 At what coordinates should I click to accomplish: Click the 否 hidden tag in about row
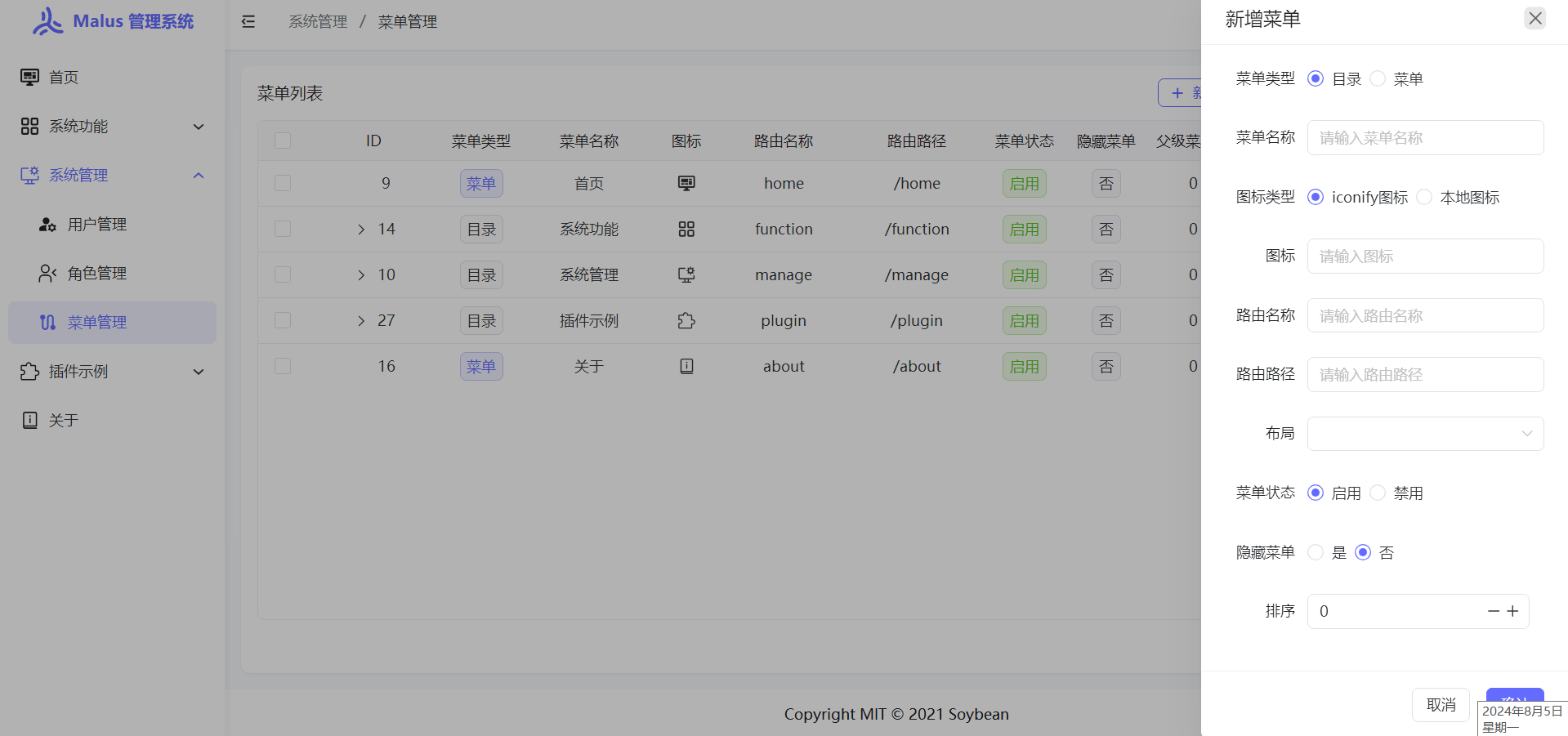[x=1106, y=367]
